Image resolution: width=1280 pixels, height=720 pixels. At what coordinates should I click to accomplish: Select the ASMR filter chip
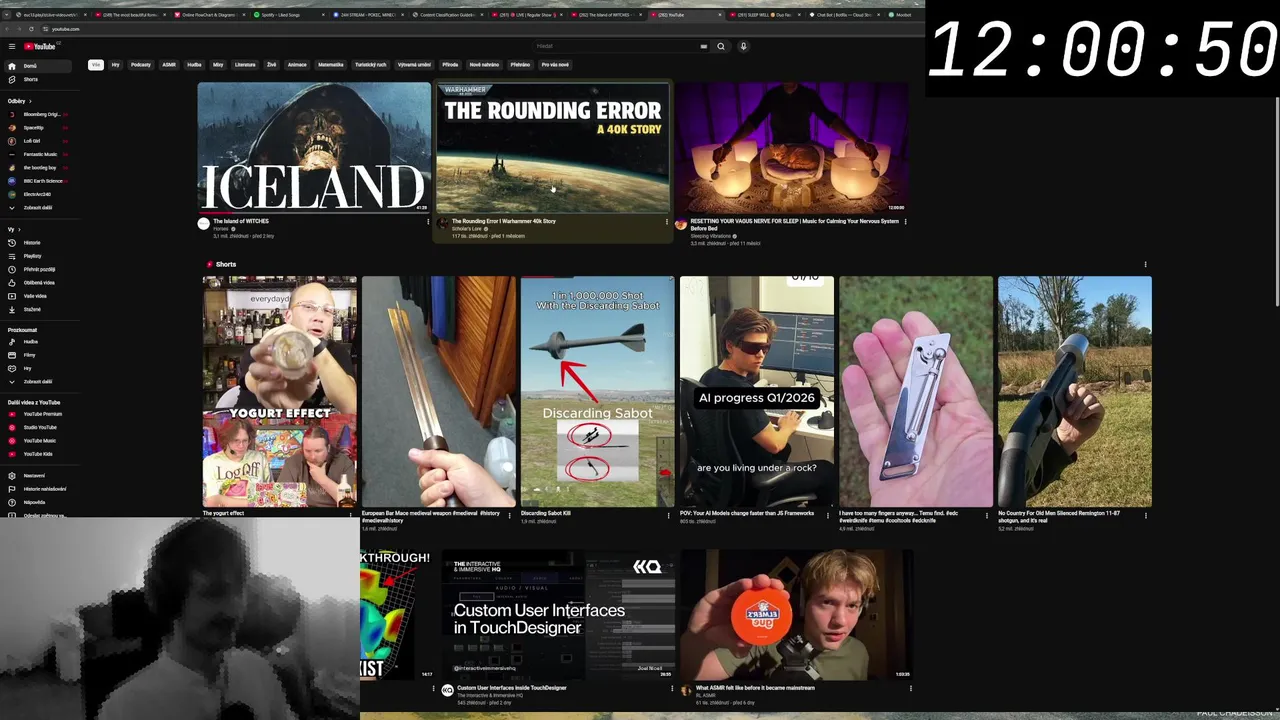coord(169,65)
